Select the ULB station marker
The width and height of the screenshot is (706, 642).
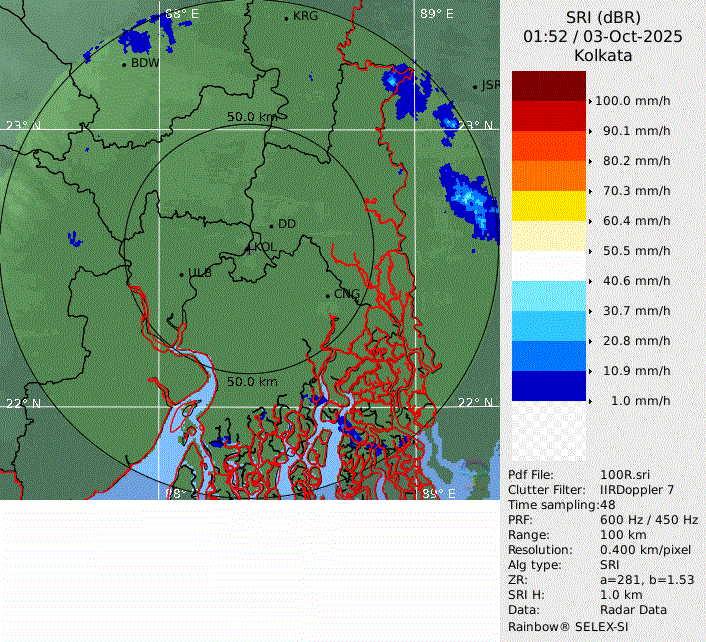tap(181, 273)
